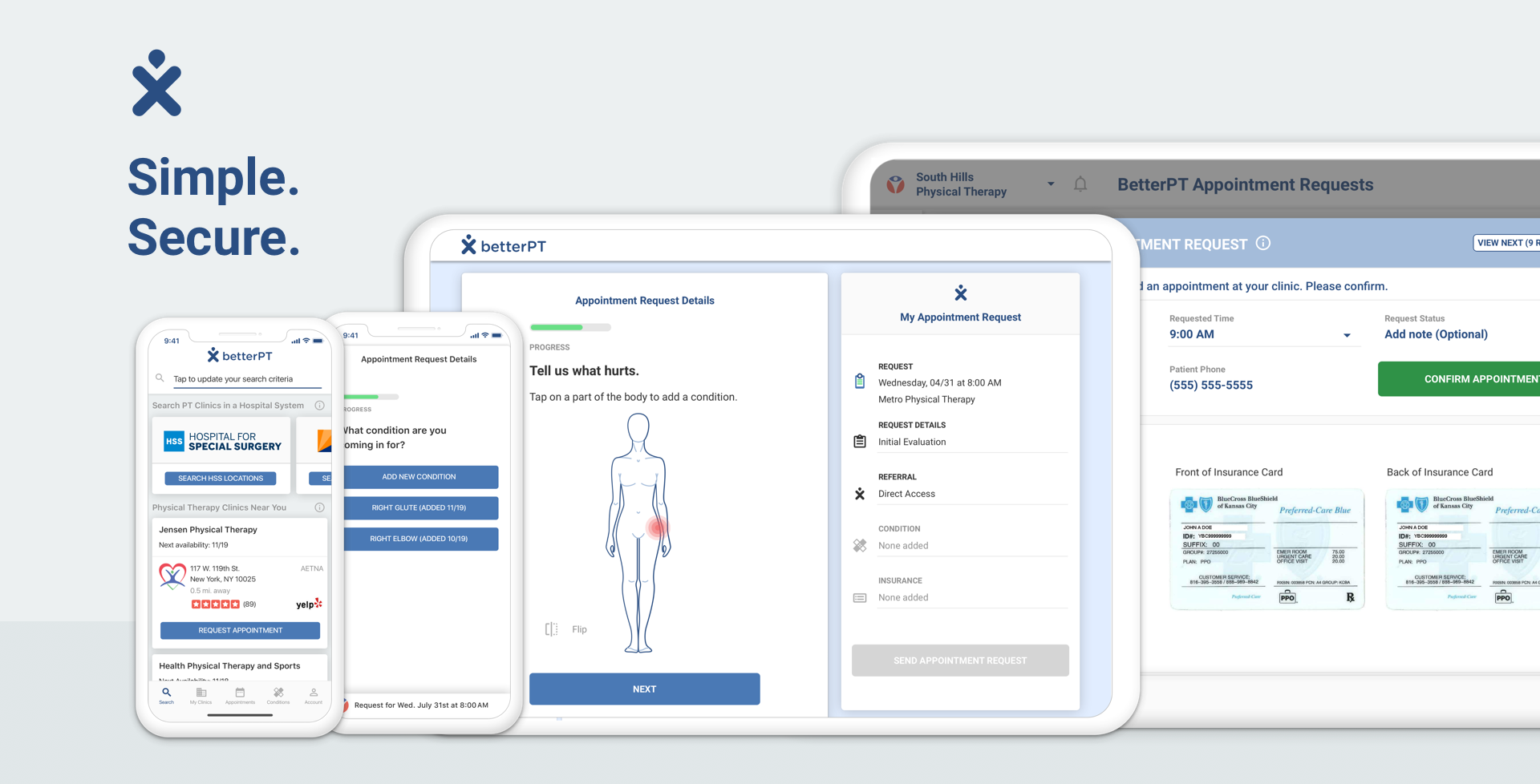1540x784 pixels.
Task: Tap the highlighted hip on body diagram
Action: 657,527
